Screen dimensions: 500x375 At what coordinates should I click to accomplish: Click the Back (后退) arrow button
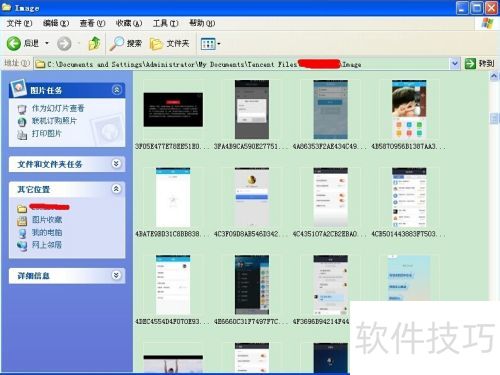click(14, 43)
